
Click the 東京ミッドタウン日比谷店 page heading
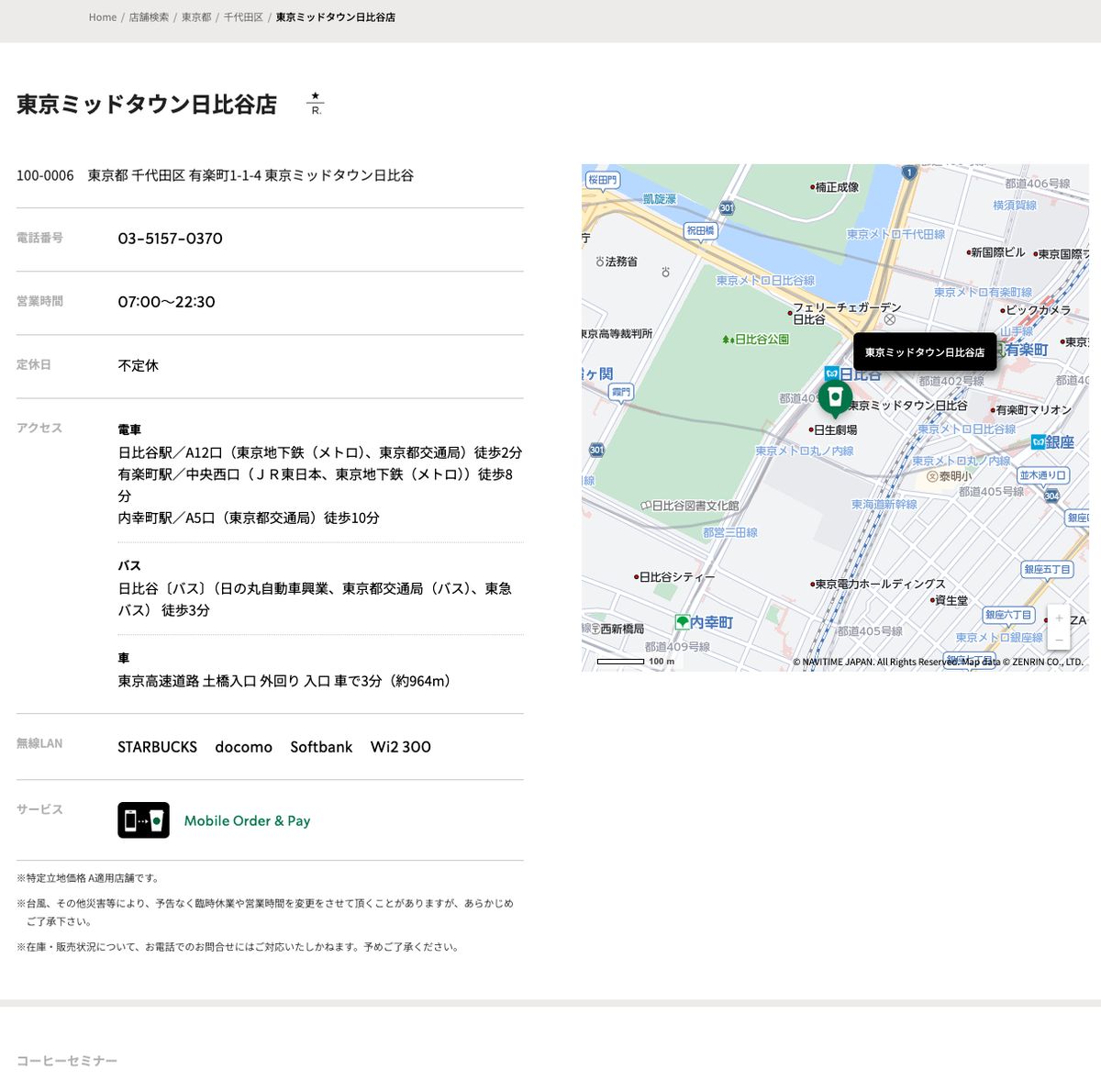147,105
